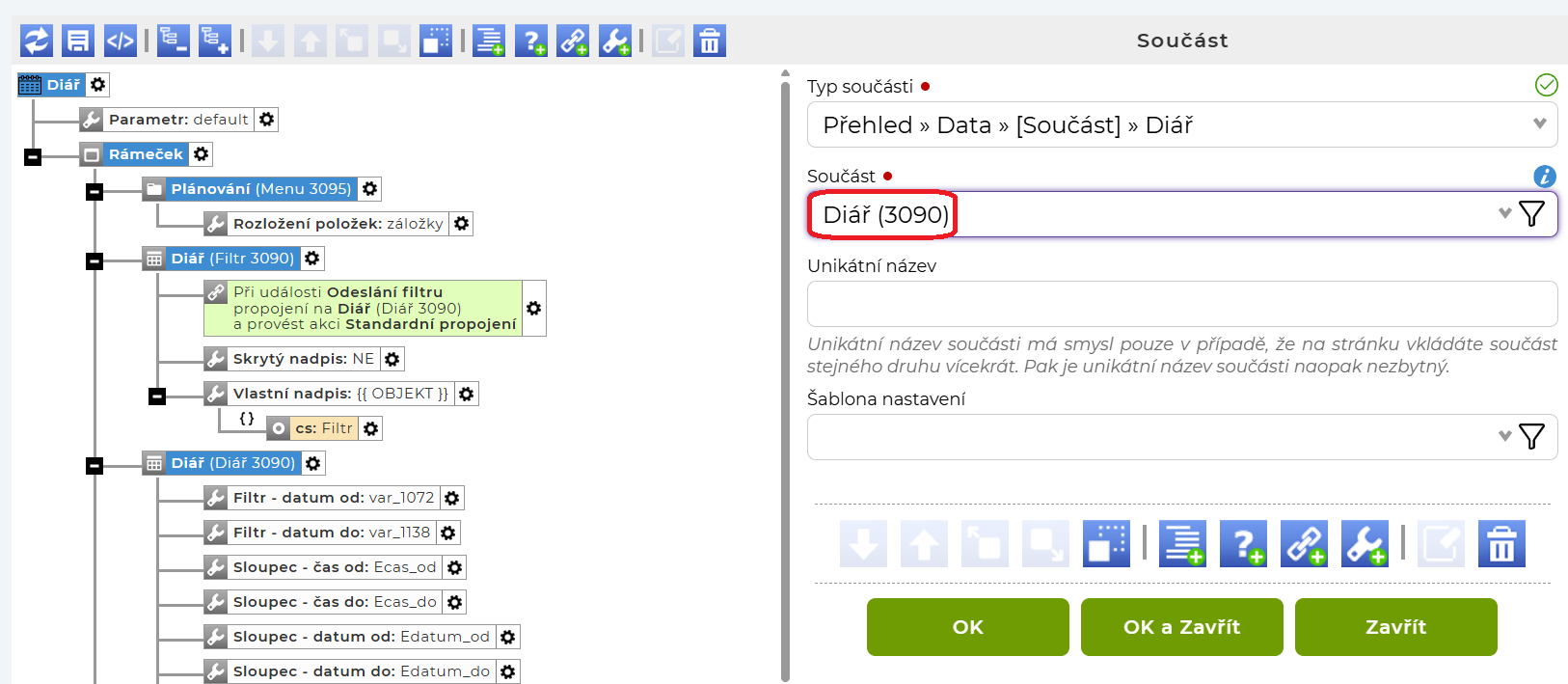Open the gear settings next to Rámeček
1568x684 pixels.
point(201,154)
